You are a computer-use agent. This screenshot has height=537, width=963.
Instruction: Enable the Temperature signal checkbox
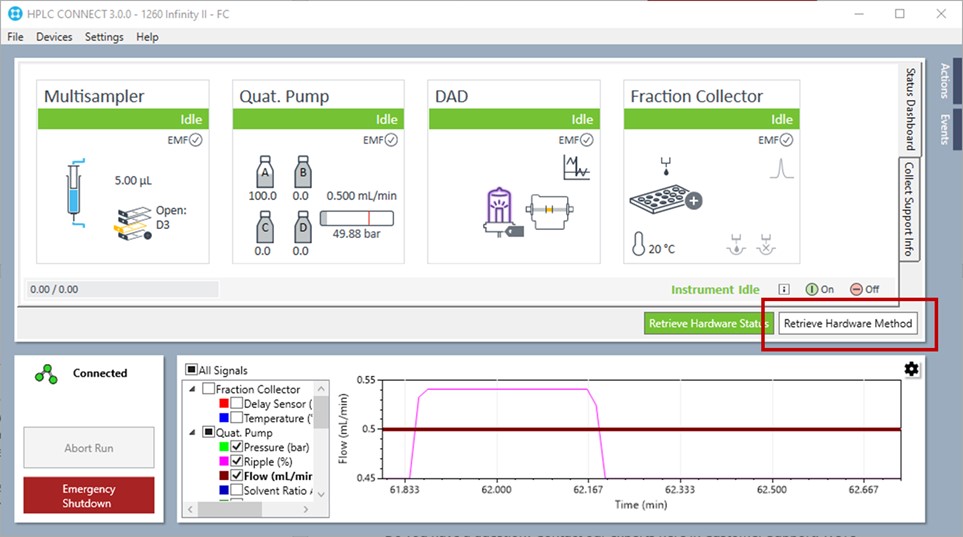tap(236, 418)
